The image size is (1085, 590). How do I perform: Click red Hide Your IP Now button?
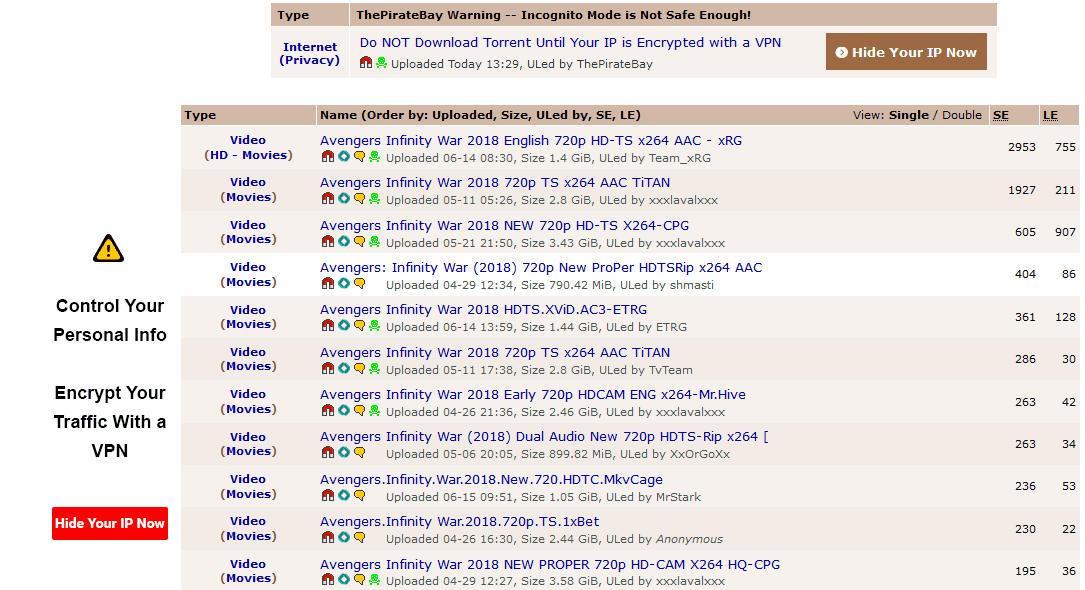[x=110, y=524]
